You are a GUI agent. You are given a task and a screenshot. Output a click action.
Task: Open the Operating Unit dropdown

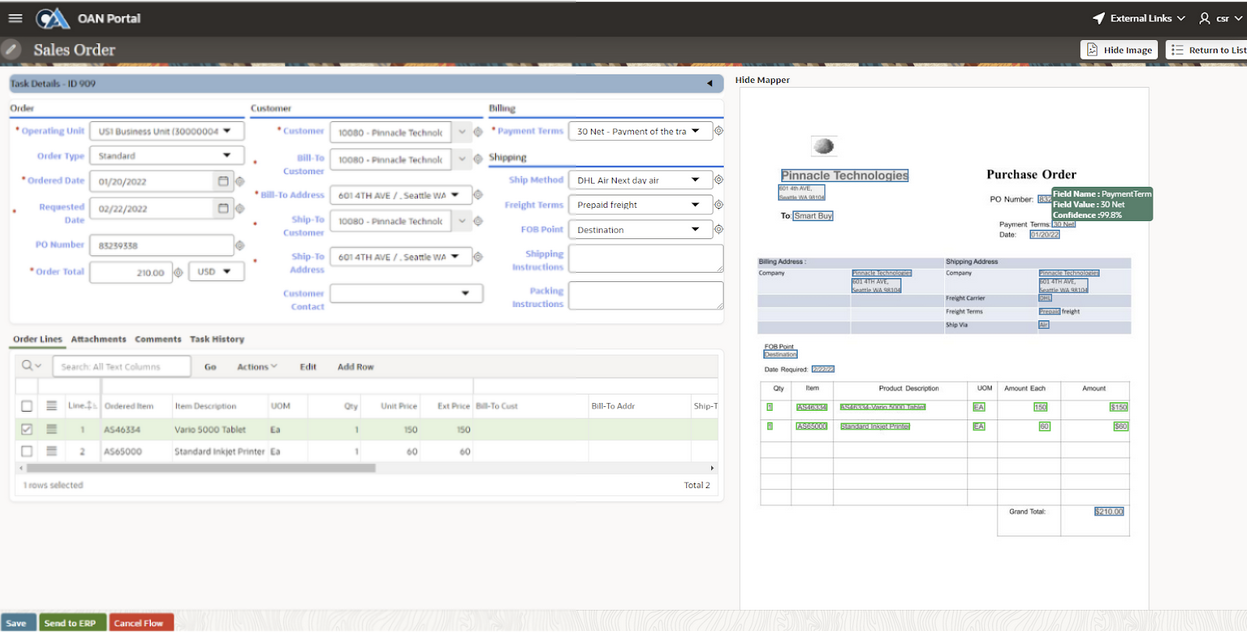tap(167, 131)
